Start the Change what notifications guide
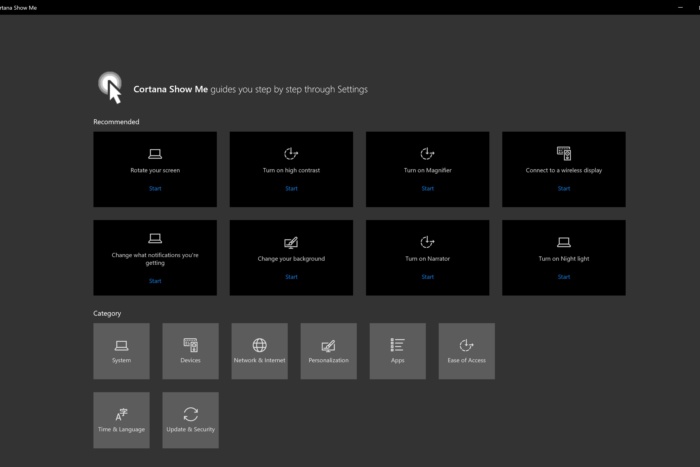 [155, 281]
